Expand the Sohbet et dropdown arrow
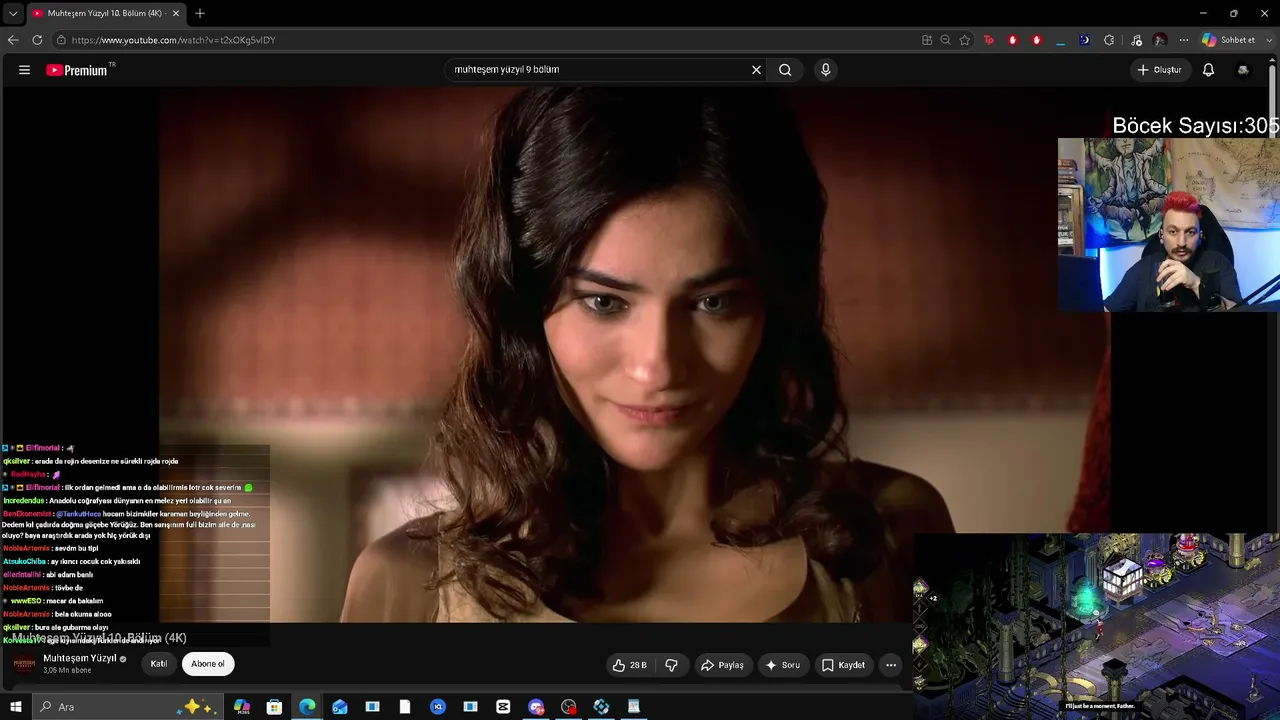 [x=1270, y=40]
